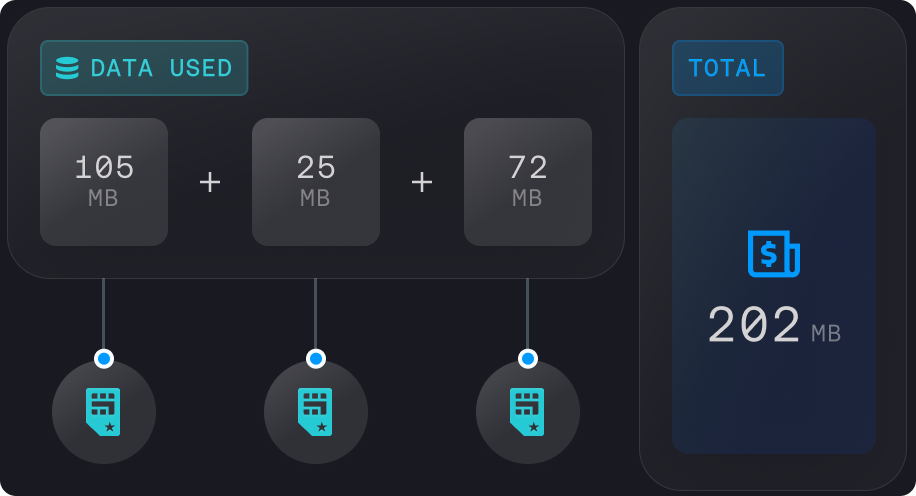The height and width of the screenshot is (496, 916).
Task: Toggle the blue dot below the 72 MB tile
Action: coord(528,358)
